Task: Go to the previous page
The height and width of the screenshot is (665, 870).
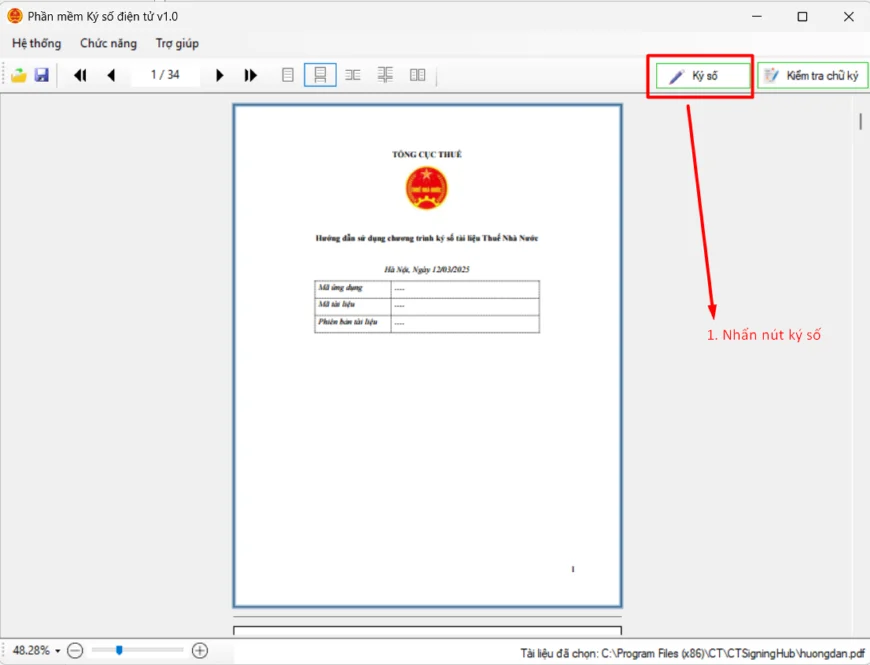Action: click(x=111, y=75)
